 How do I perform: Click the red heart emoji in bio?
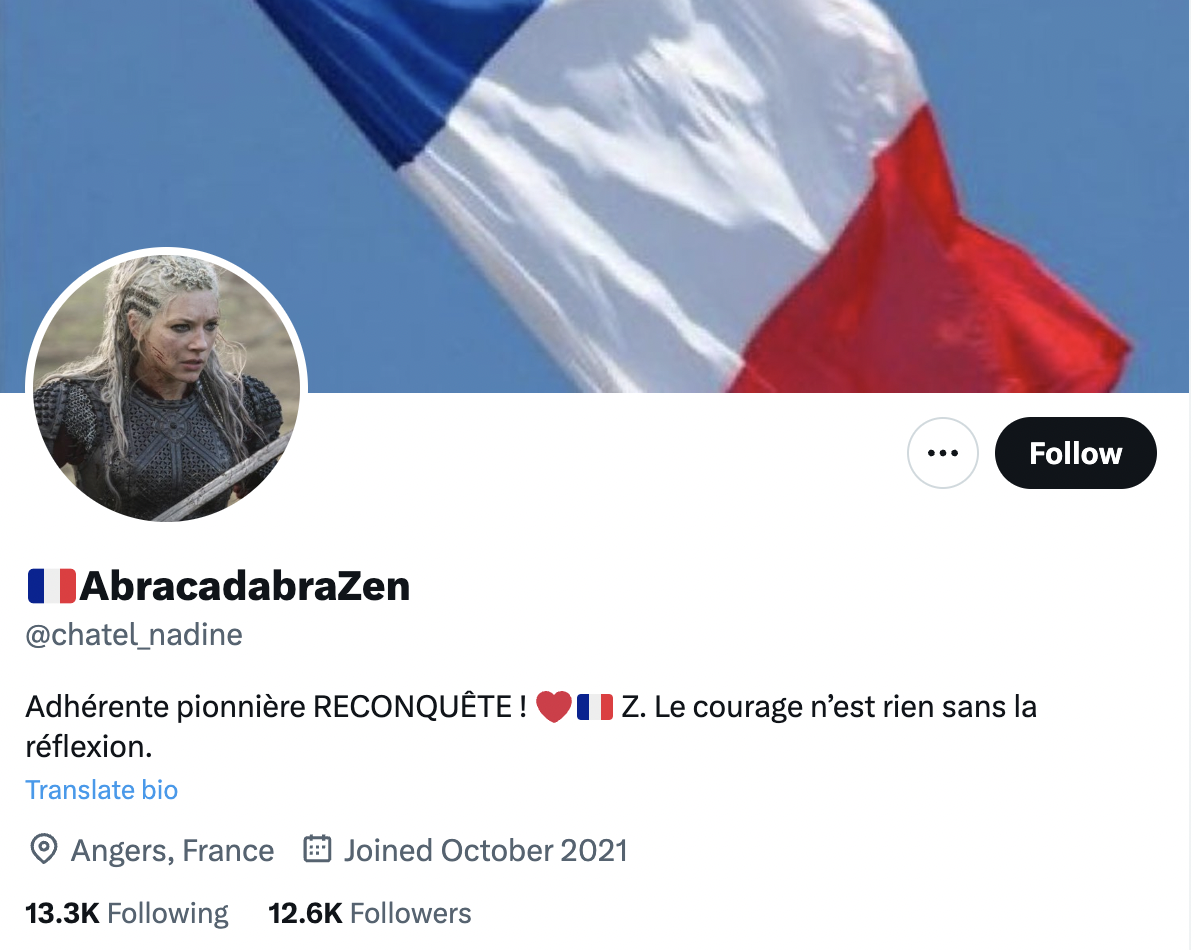[554, 706]
